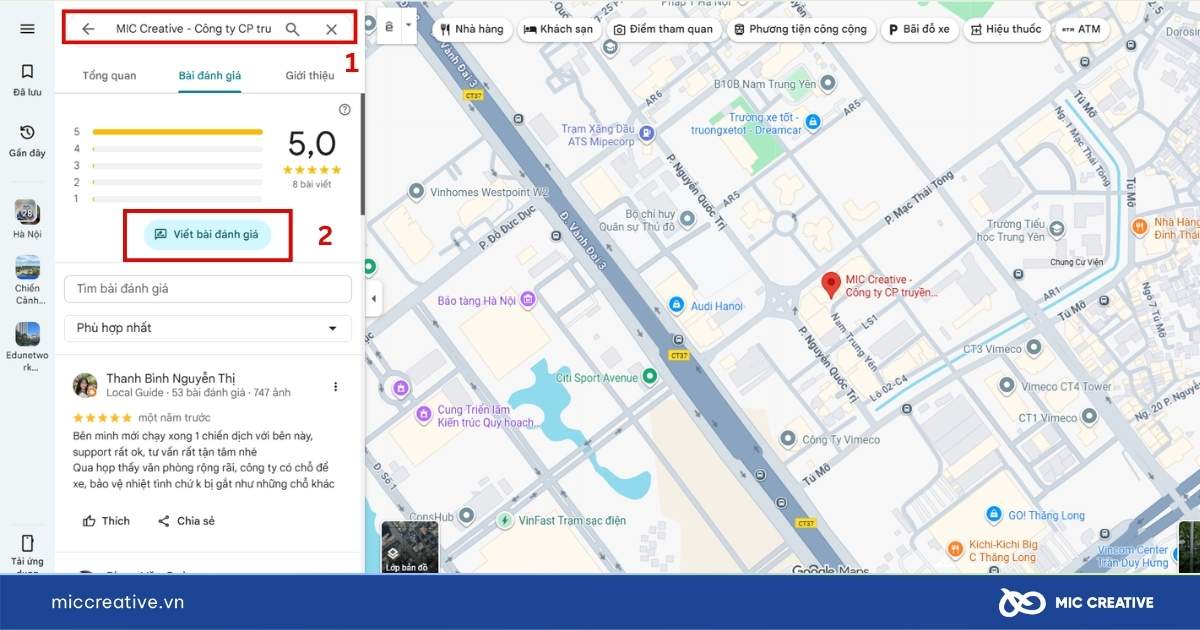Viewport: 1200px width, 630px height.
Task: Filter by Điểm tham quan chip
Action: (x=663, y=29)
